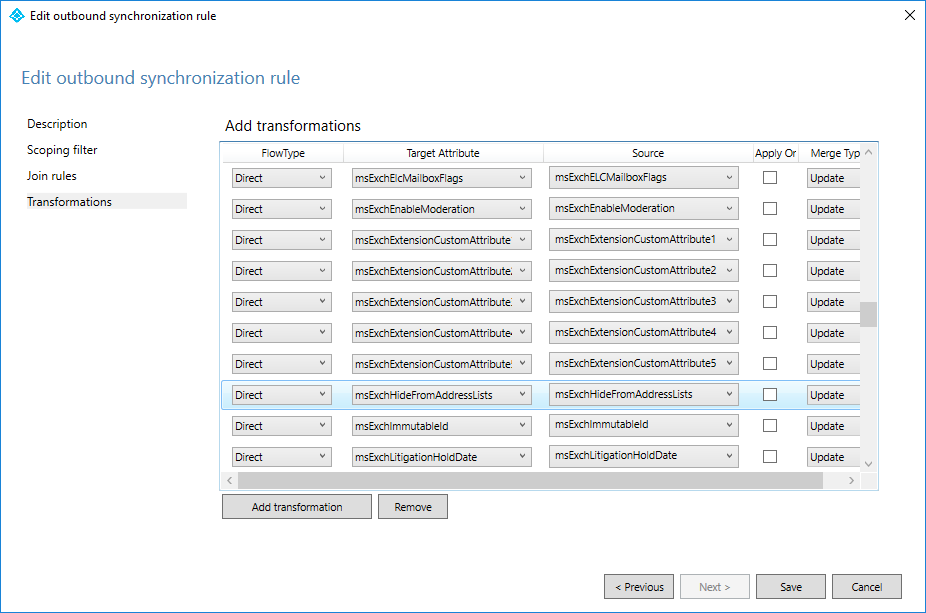This screenshot has height=613, width=926.
Task: Click the Remove button
Action: 413,507
